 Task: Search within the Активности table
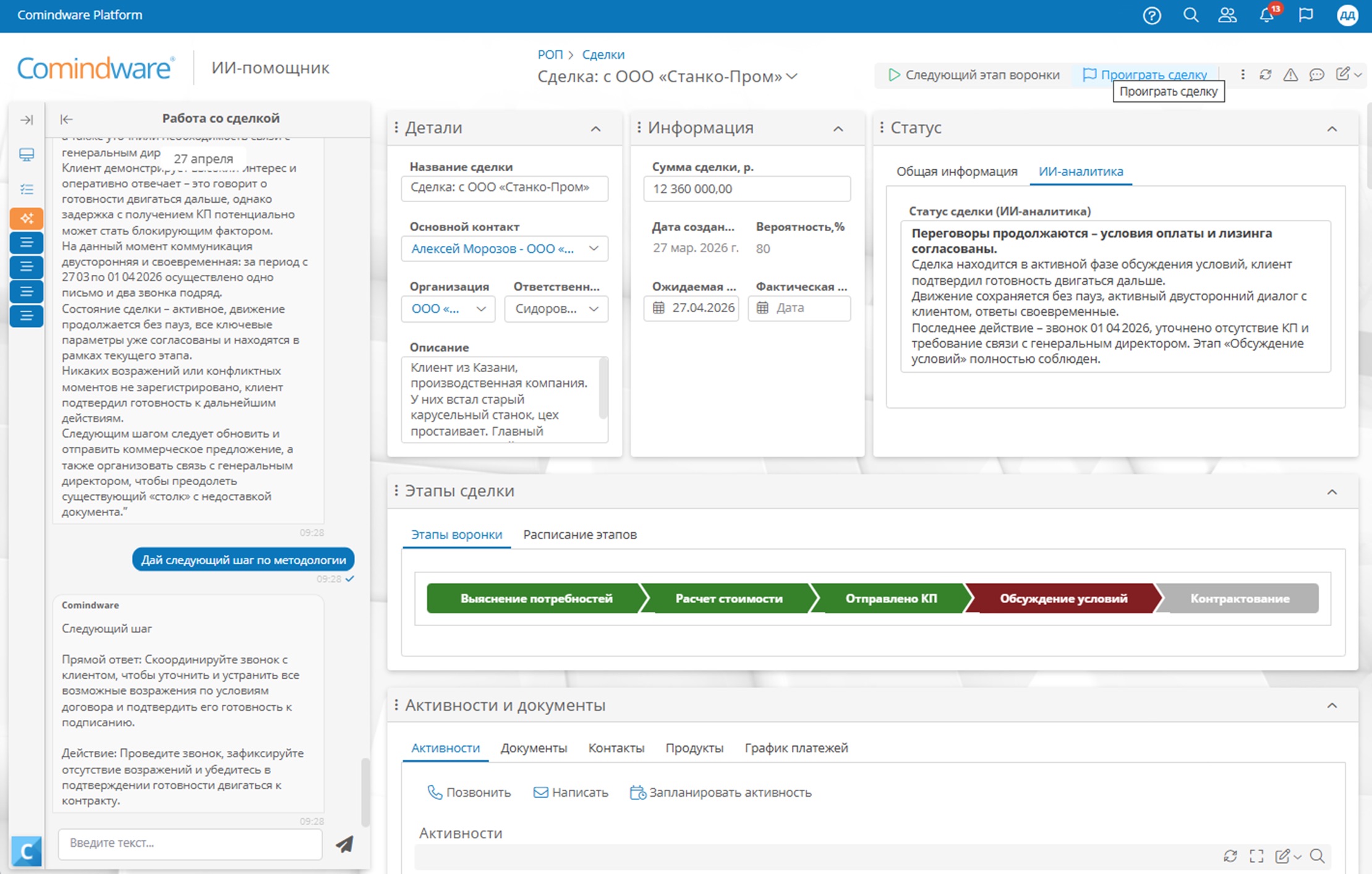(1317, 856)
